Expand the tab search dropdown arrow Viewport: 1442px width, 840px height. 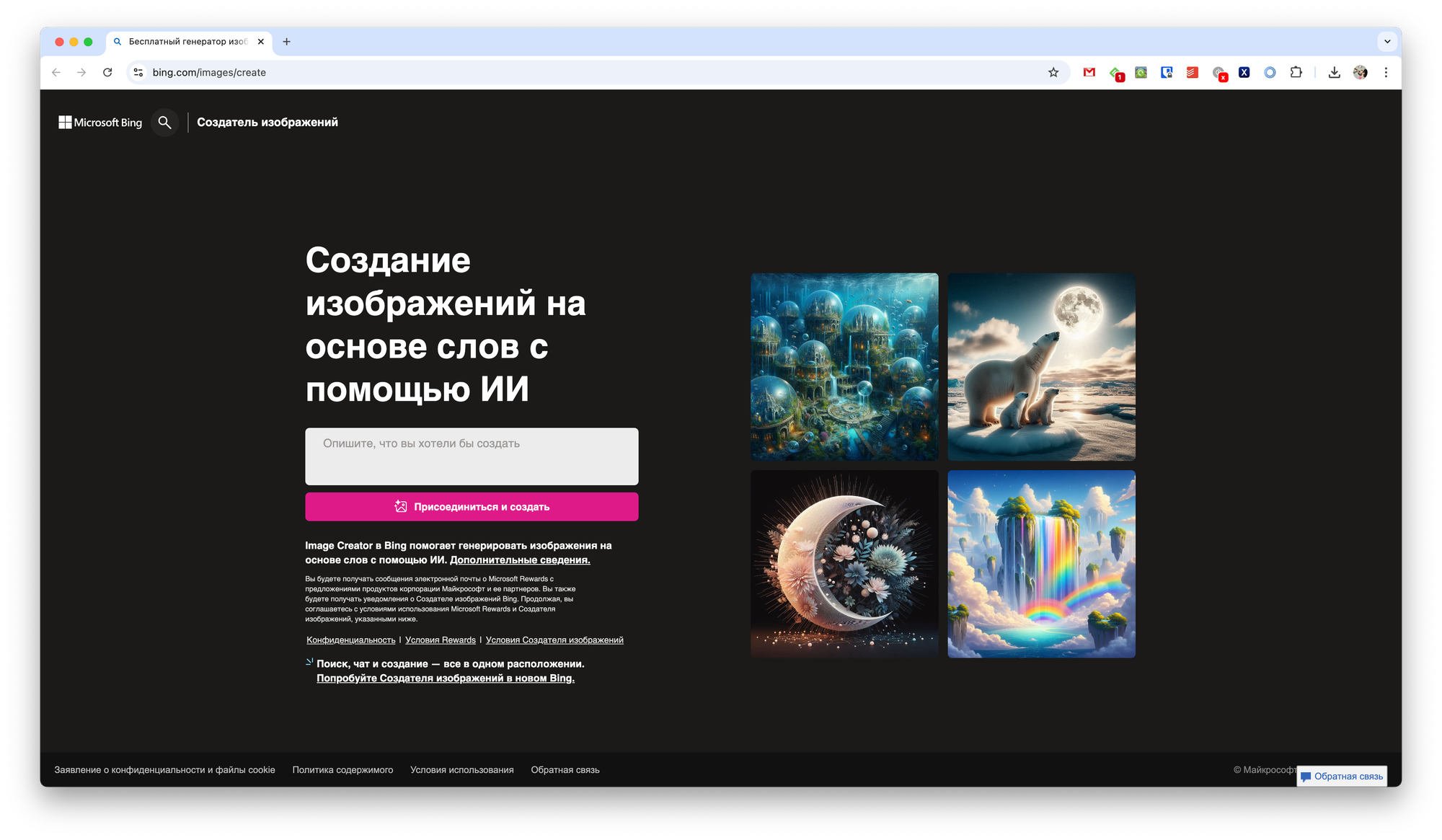(1387, 42)
